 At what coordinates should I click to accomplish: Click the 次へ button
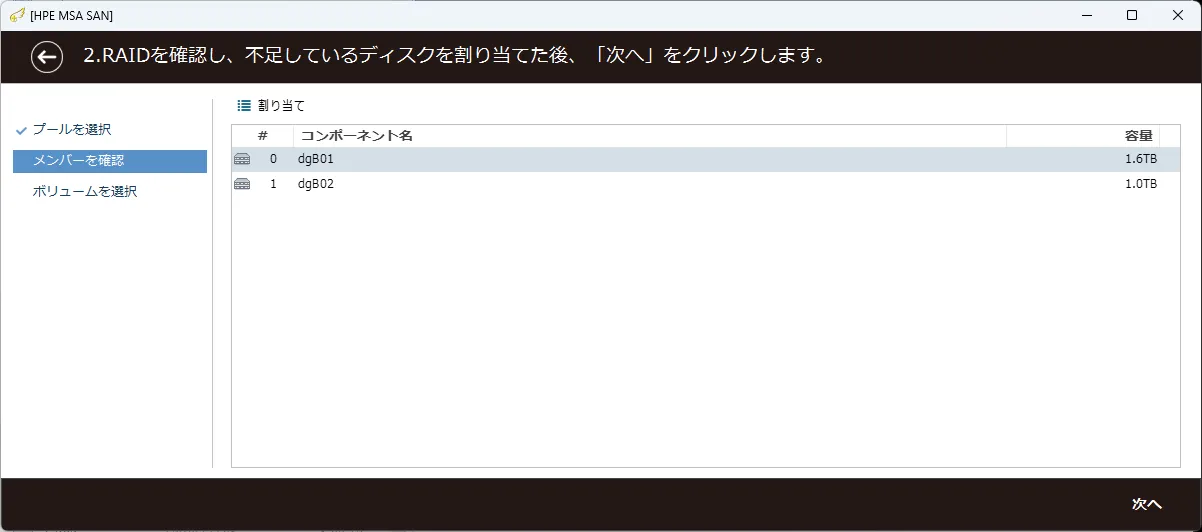1147,504
